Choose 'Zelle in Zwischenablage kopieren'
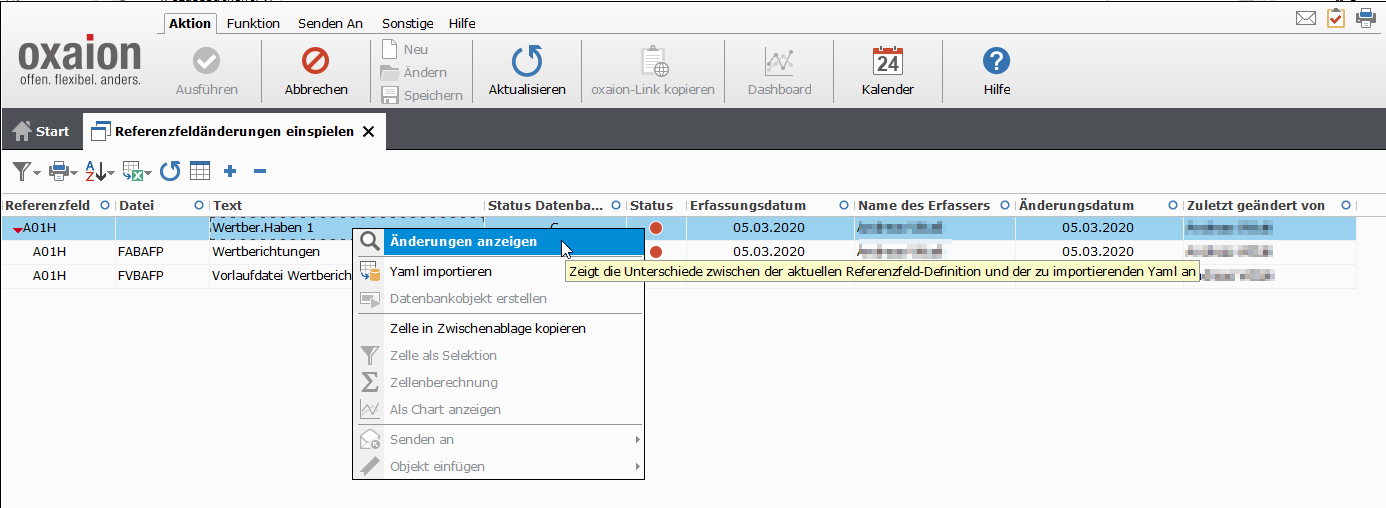The height and width of the screenshot is (508, 1386). [x=487, y=328]
